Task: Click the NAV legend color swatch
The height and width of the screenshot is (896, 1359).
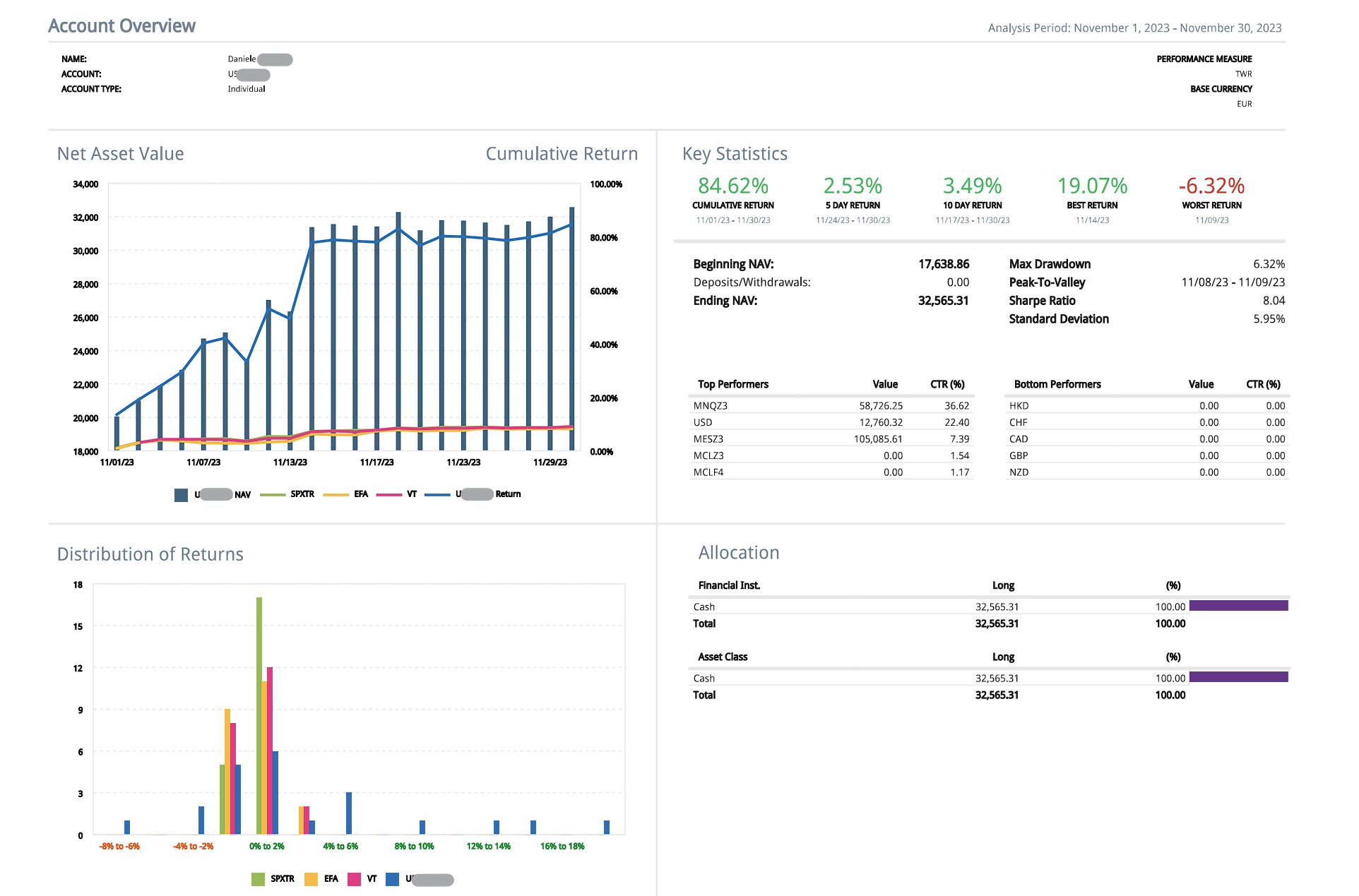Action: pos(181,495)
